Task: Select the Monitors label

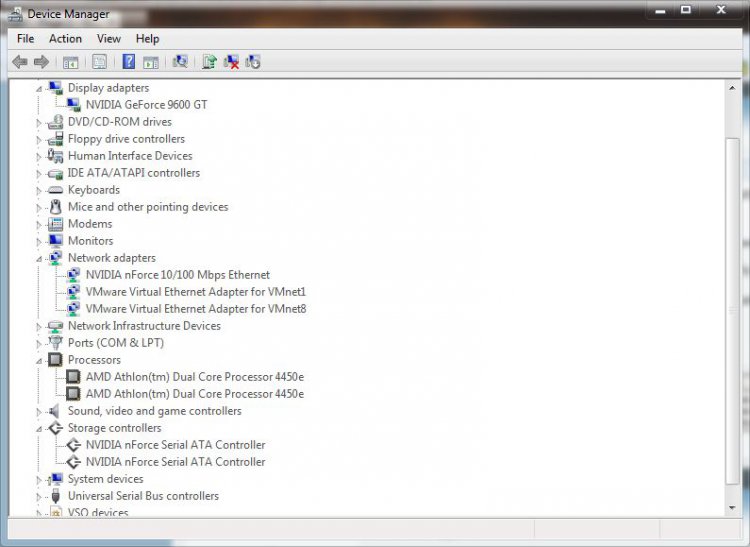Action: [90, 241]
